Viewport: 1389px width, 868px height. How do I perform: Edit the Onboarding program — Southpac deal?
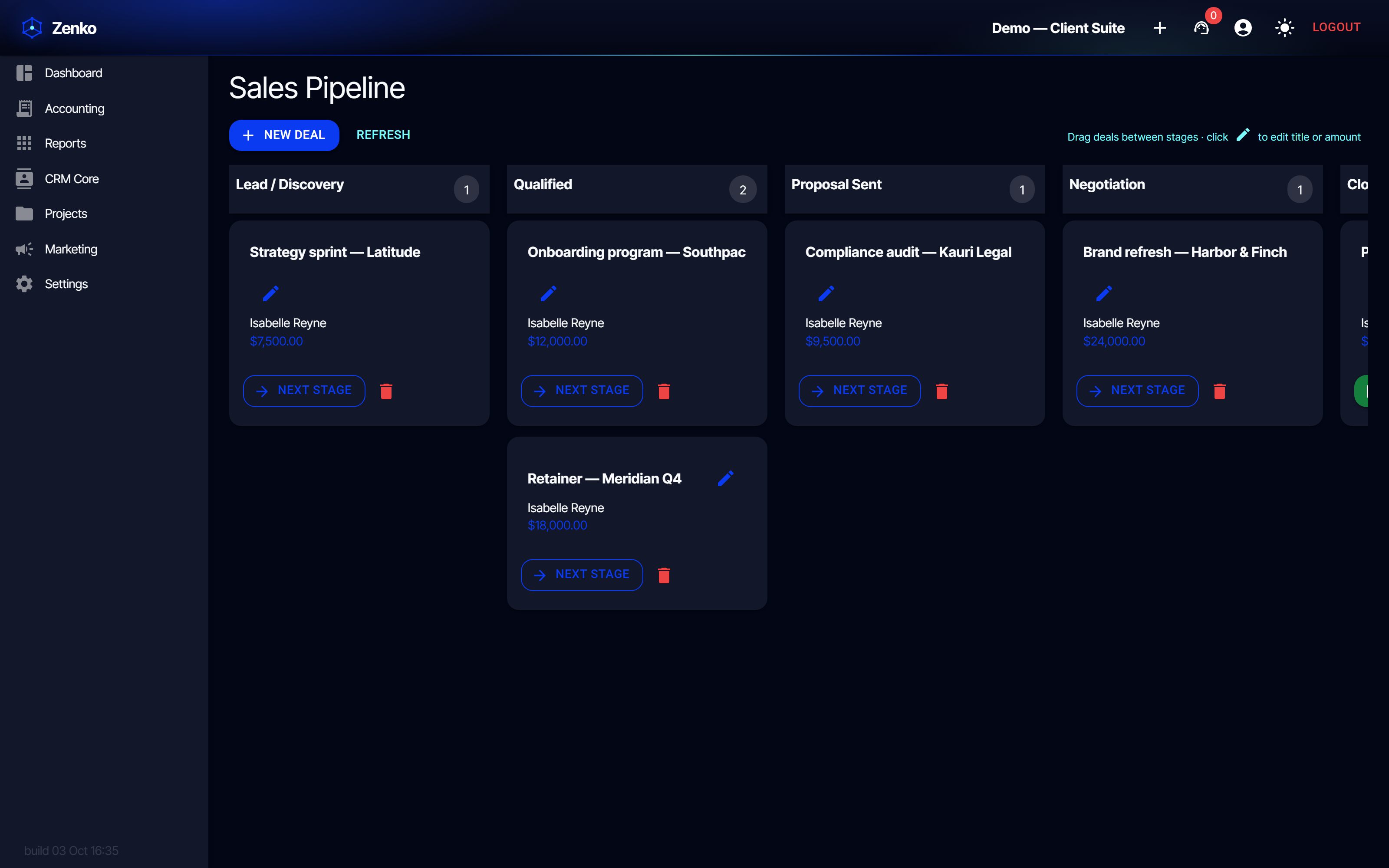pyautogui.click(x=548, y=293)
